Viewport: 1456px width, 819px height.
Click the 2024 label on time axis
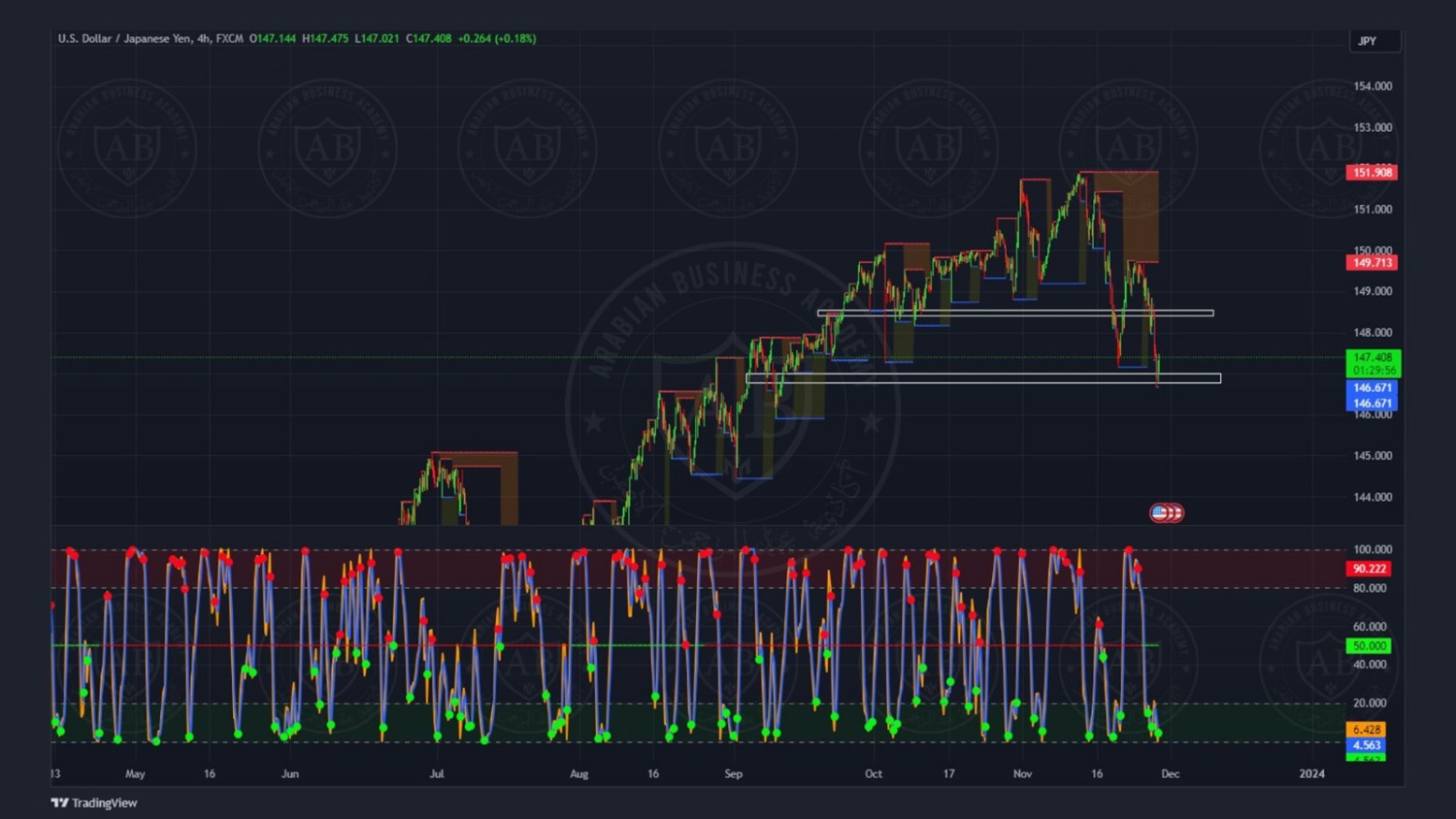point(1311,774)
